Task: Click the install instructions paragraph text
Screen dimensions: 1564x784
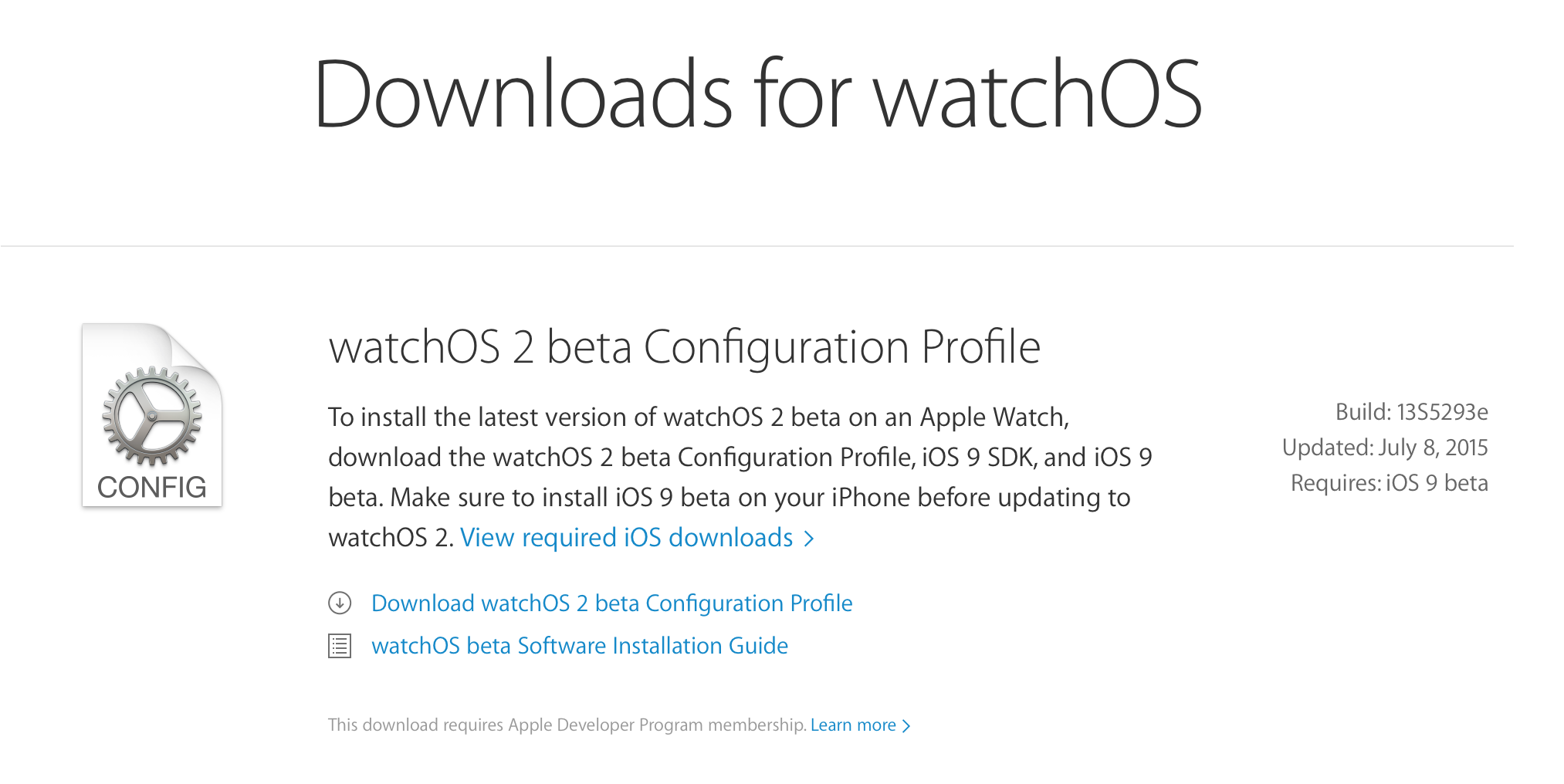Action: coord(740,477)
